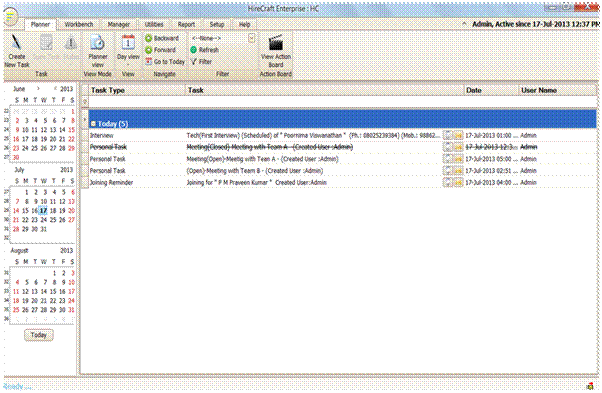This screenshot has height=393, width=602.
Task: Select July 31 in the mini calendar
Action: tap(44, 229)
